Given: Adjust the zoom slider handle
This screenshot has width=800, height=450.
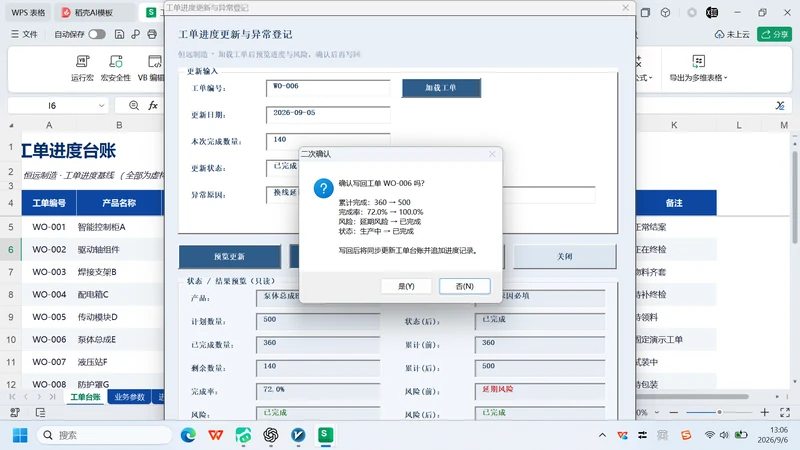Looking at the screenshot, I should [x=719, y=412].
